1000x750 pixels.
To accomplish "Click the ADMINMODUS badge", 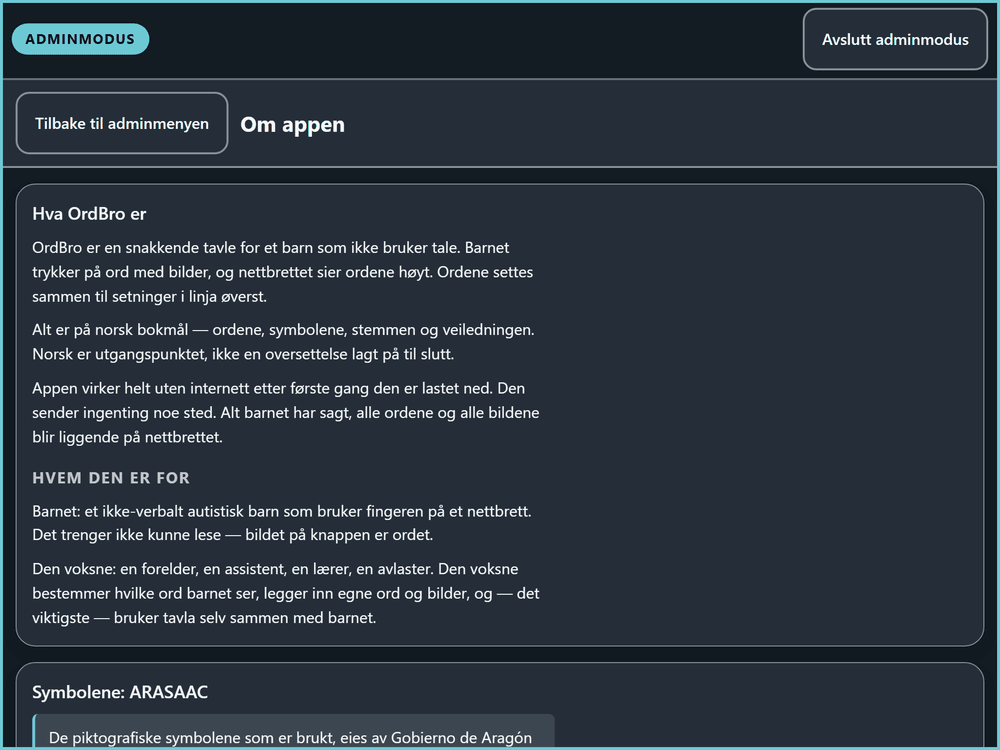I will (80, 39).
